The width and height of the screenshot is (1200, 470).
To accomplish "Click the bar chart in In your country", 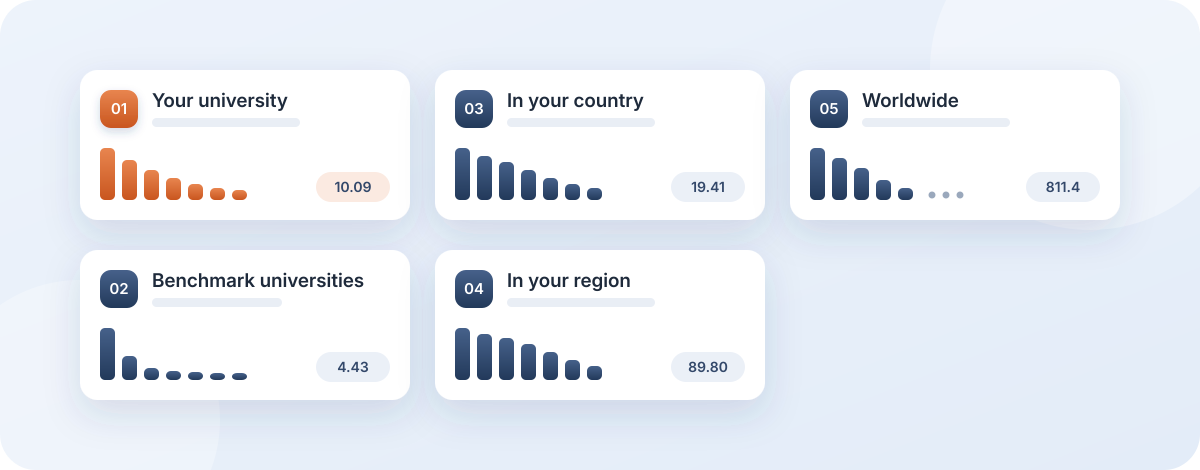I will [x=528, y=174].
